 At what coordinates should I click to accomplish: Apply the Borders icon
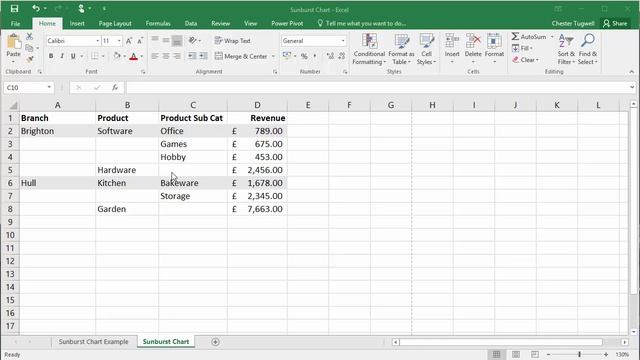(94, 56)
